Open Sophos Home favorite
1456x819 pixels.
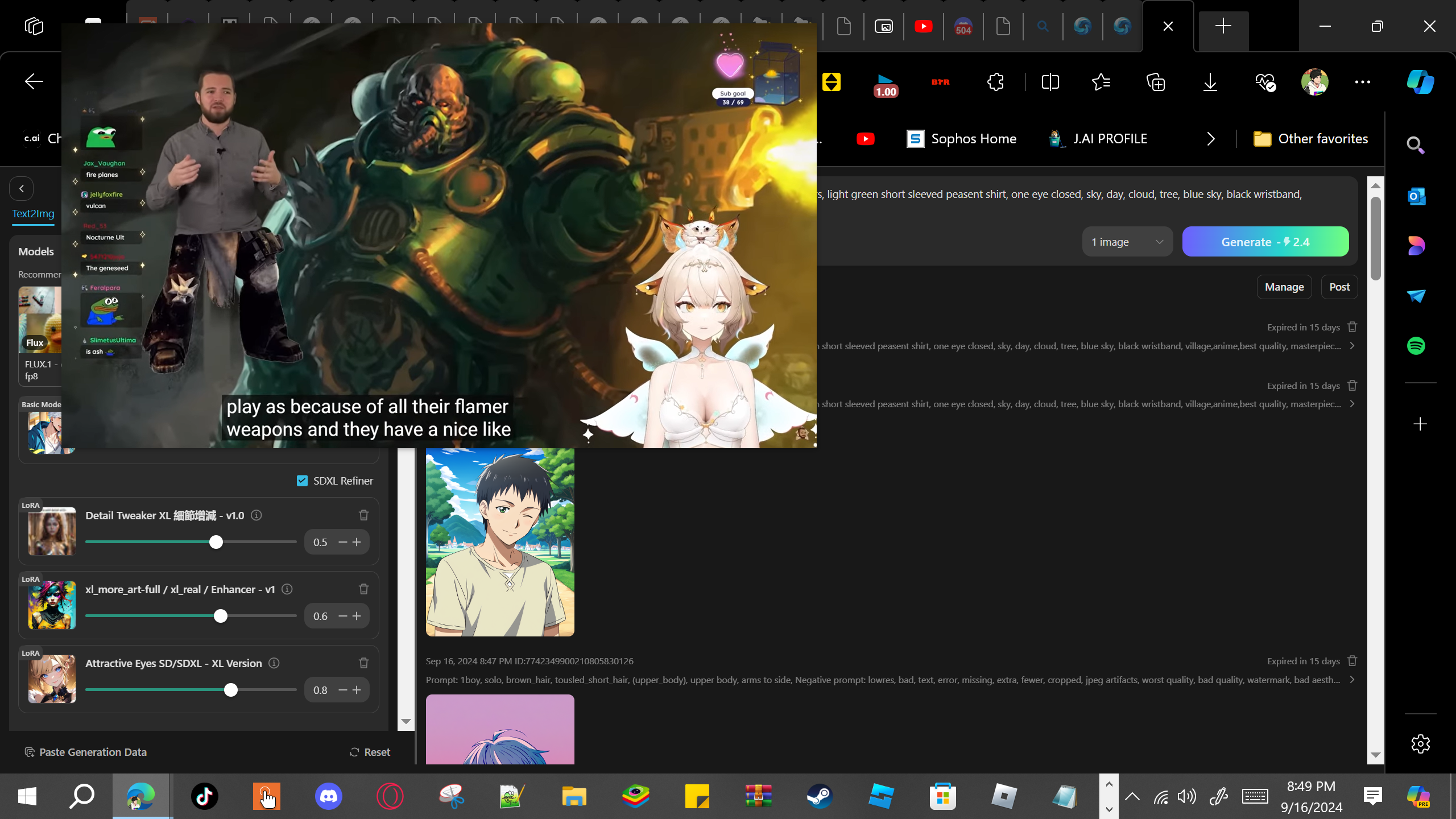(x=961, y=139)
